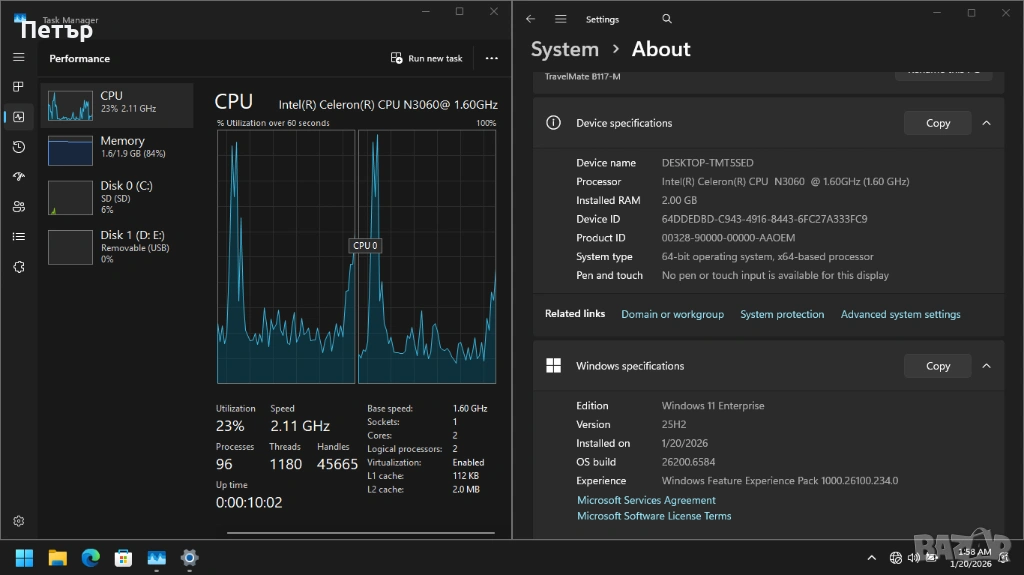
Task: Open Microsoft Edge from the taskbar
Action: [x=90, y=558]
